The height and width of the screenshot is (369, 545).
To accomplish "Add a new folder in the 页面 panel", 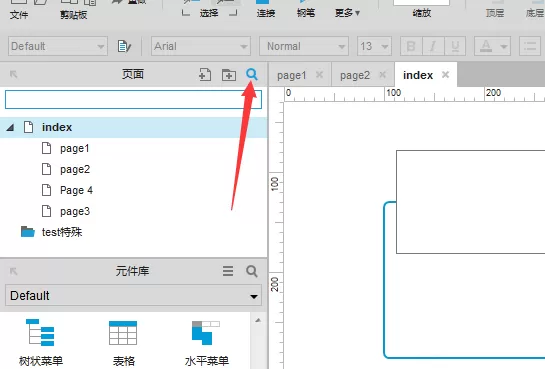I will (229, 75).
